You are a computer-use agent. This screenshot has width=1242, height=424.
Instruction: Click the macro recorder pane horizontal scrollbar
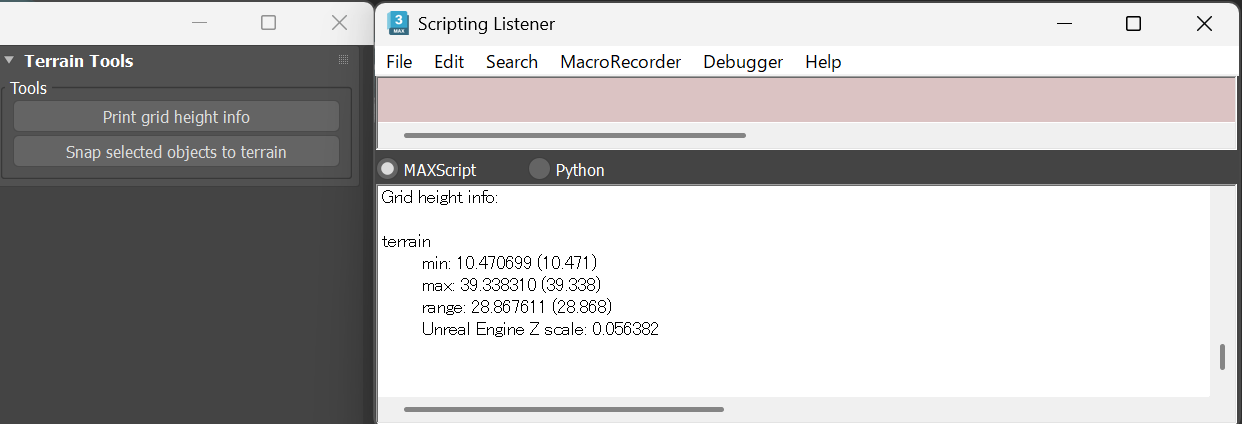click(x=574, y=135)
